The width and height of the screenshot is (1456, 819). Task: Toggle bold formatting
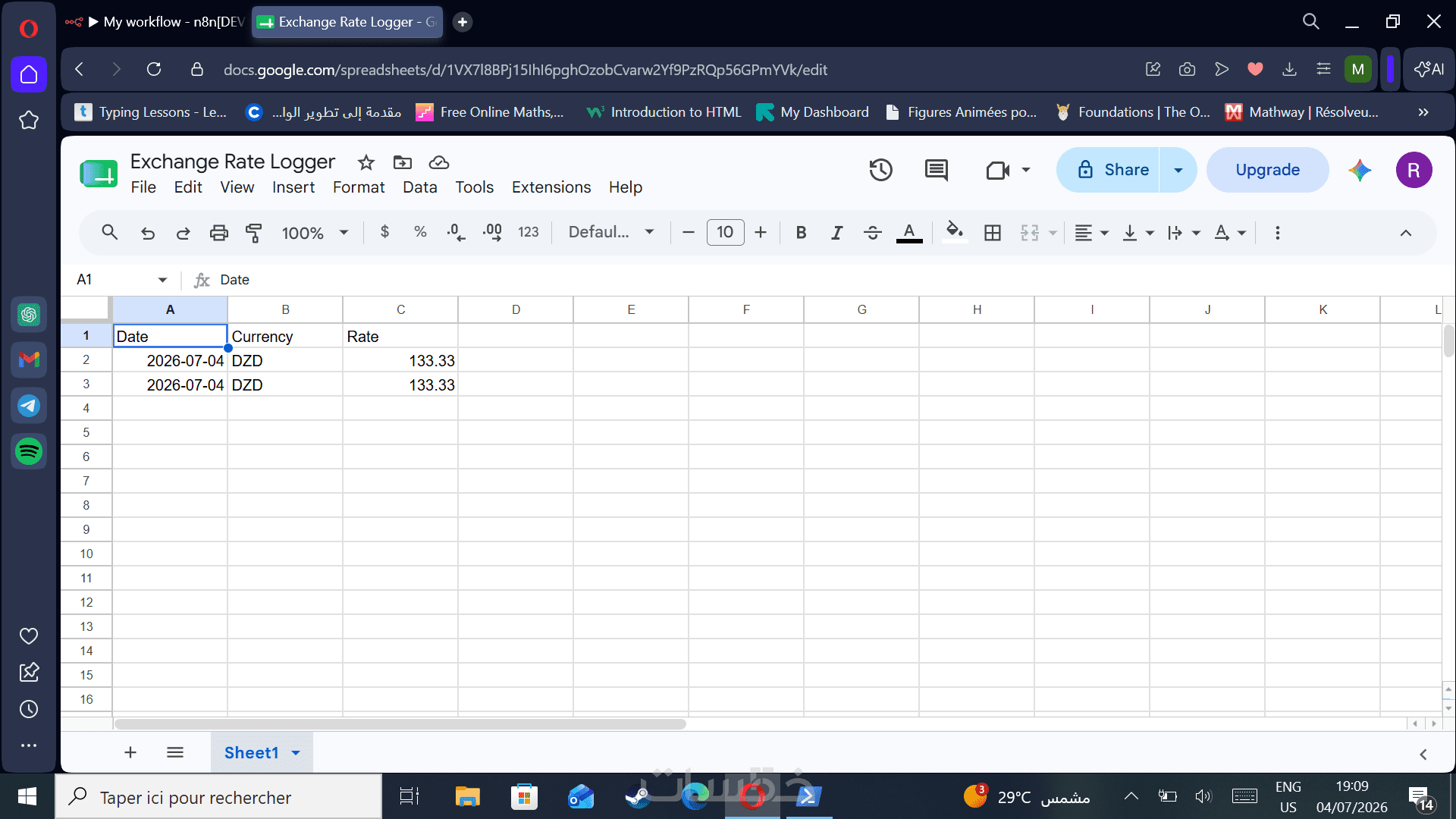[801, 233]
